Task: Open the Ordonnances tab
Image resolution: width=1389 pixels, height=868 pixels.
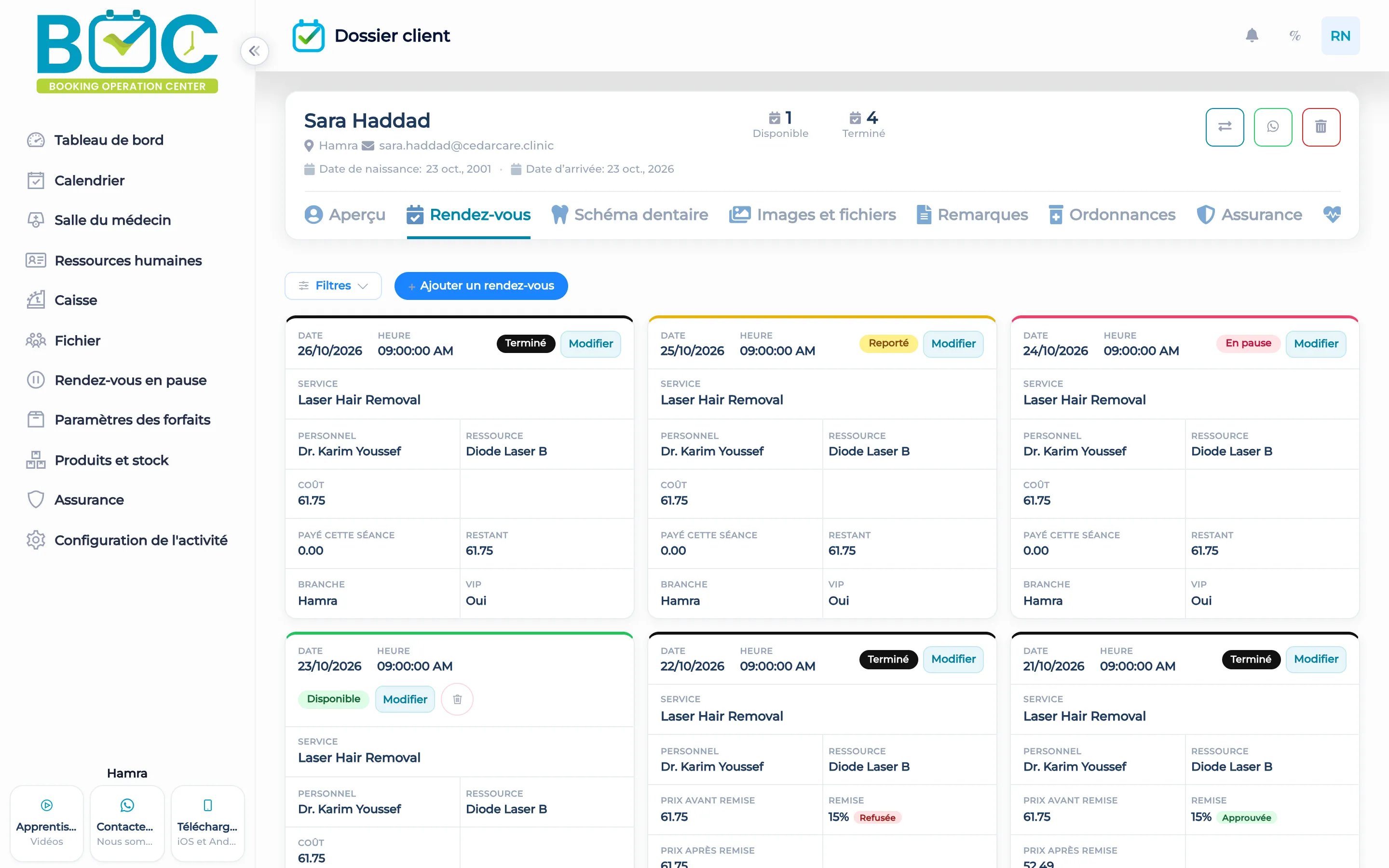Action: 1112,215
